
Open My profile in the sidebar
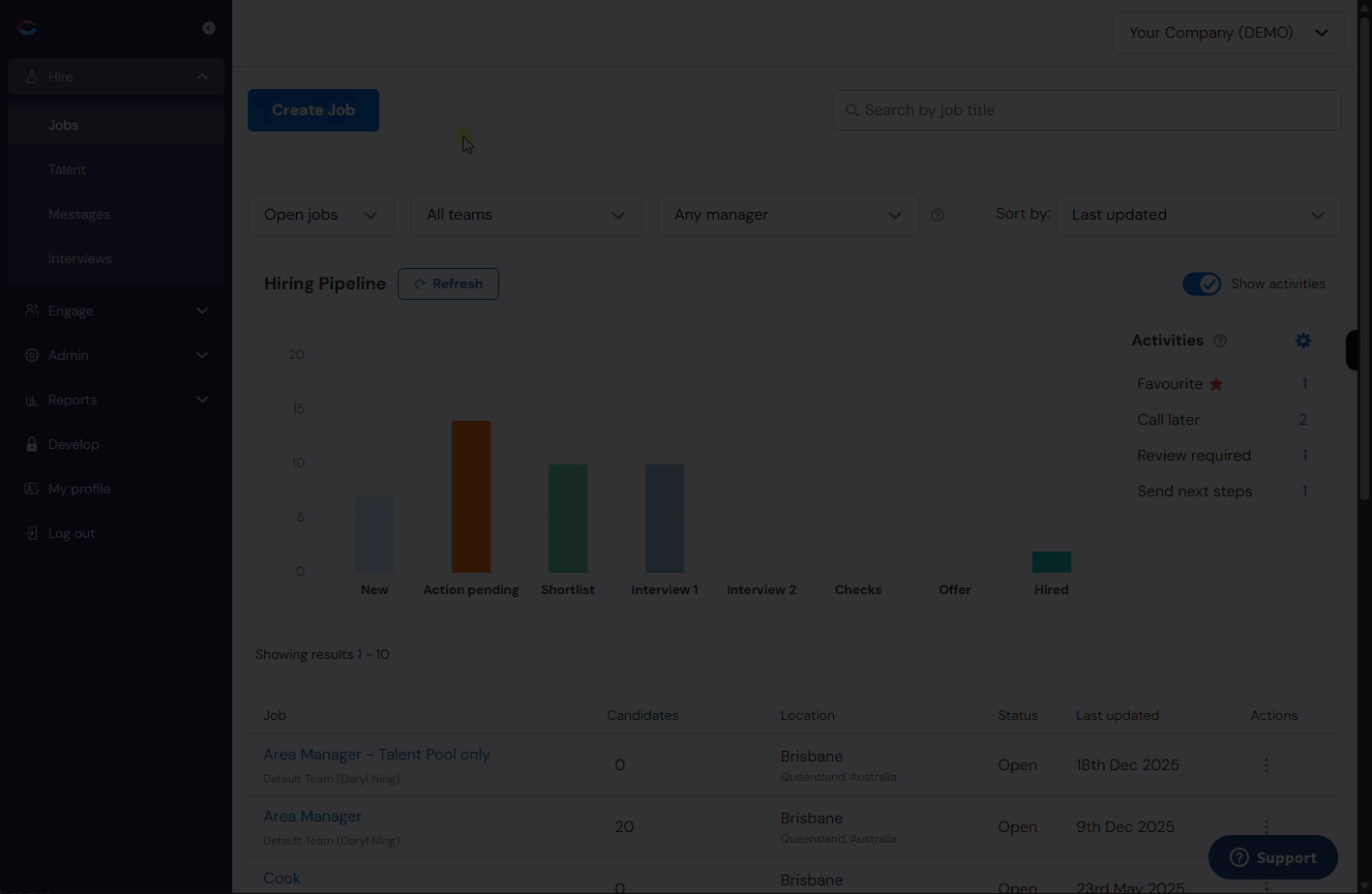pyautogui.click(x=116, y=489)
